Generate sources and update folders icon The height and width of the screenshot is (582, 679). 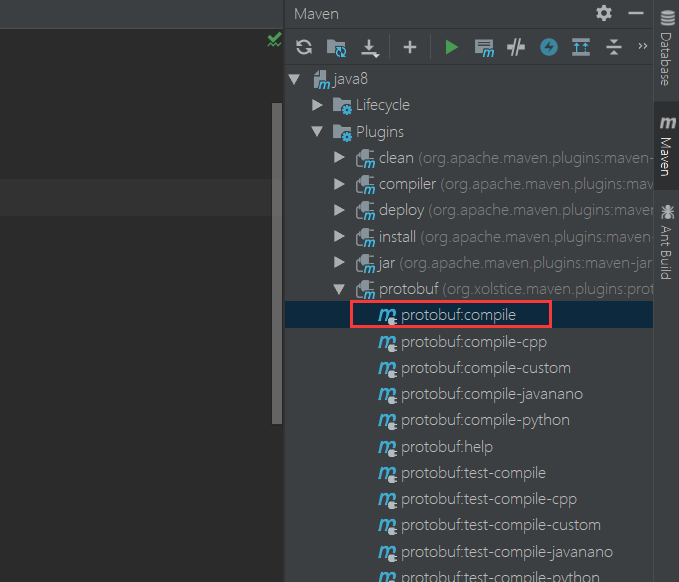point(336,47)
